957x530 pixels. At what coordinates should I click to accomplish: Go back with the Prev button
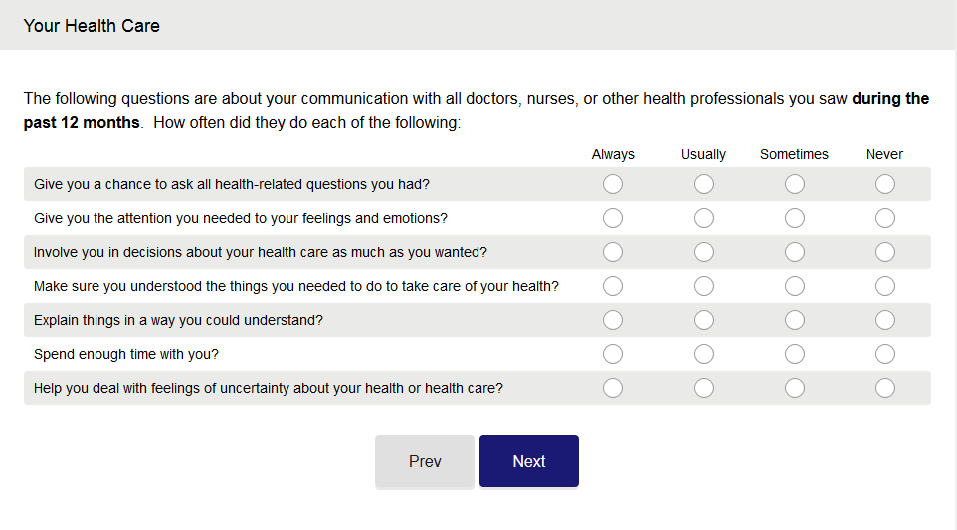click(425, 461)
